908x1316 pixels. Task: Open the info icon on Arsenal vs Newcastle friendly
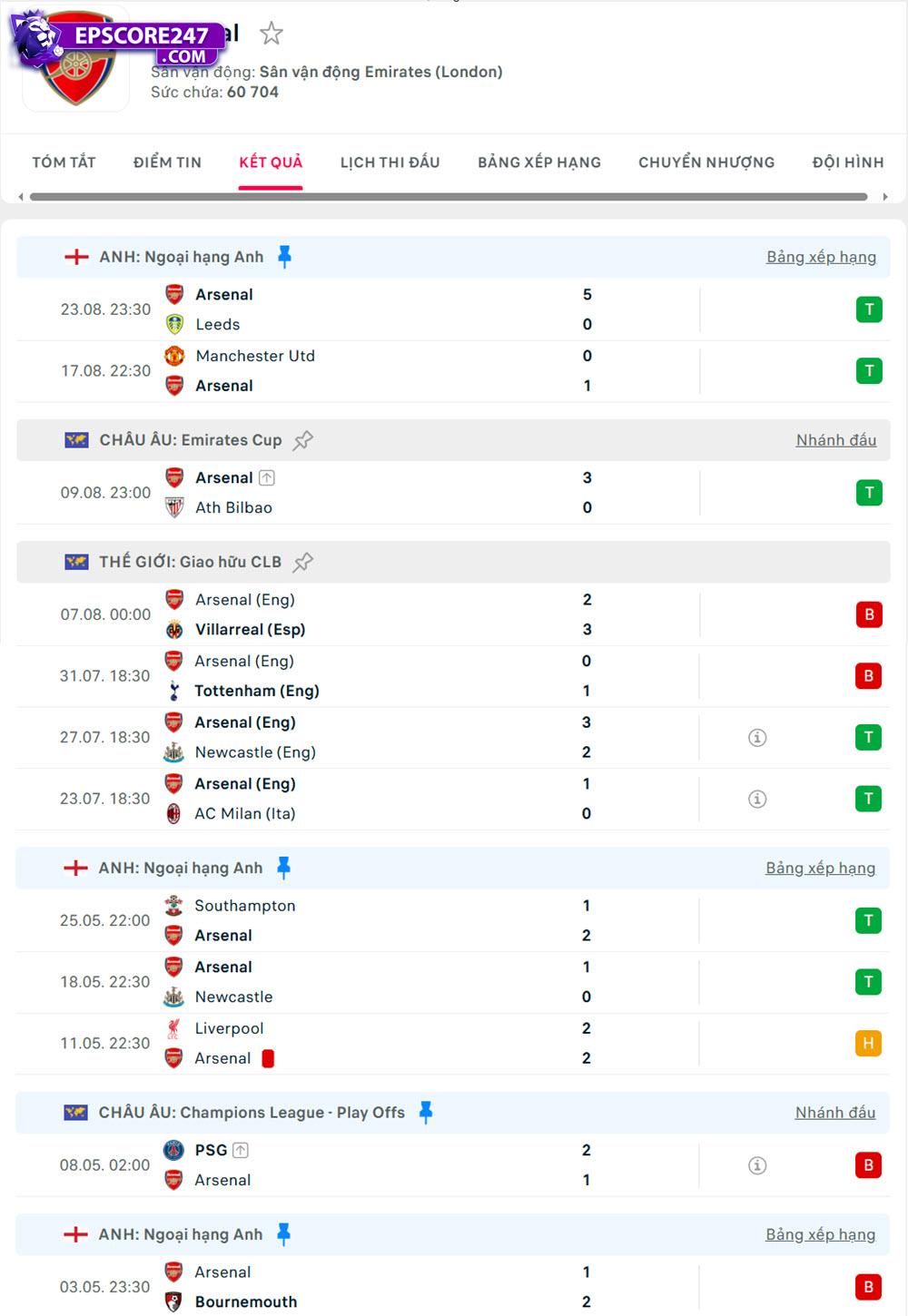758,738
